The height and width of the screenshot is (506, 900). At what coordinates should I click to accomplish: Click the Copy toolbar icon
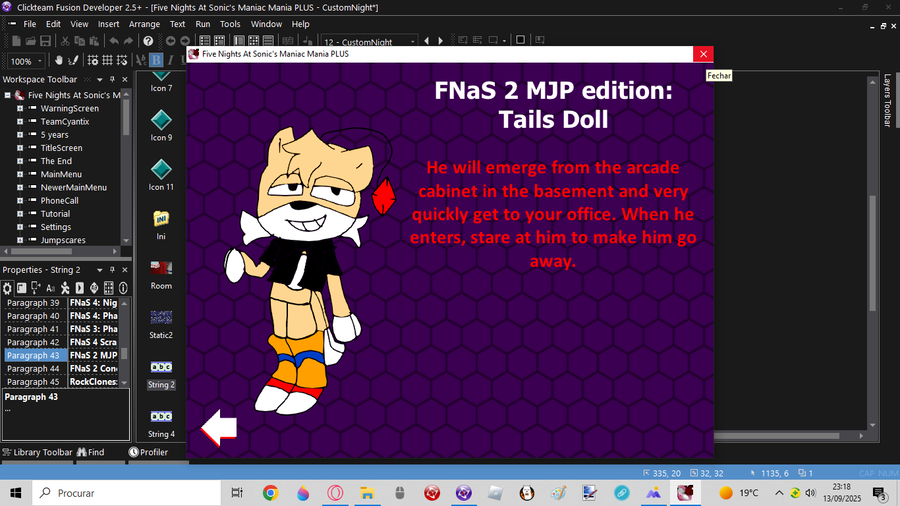(79, 41)
